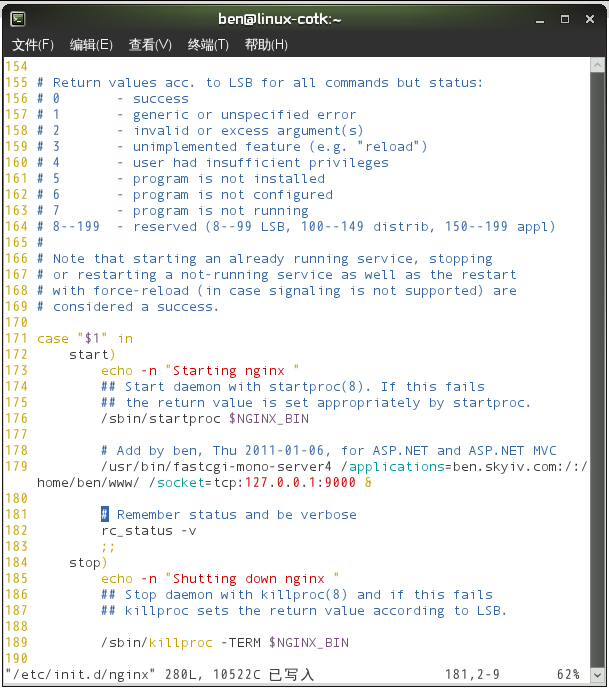Click the window title 'ben@linux-cotk:~'
Viewport: 609px width, 689px height.
(x=280, y=19)
